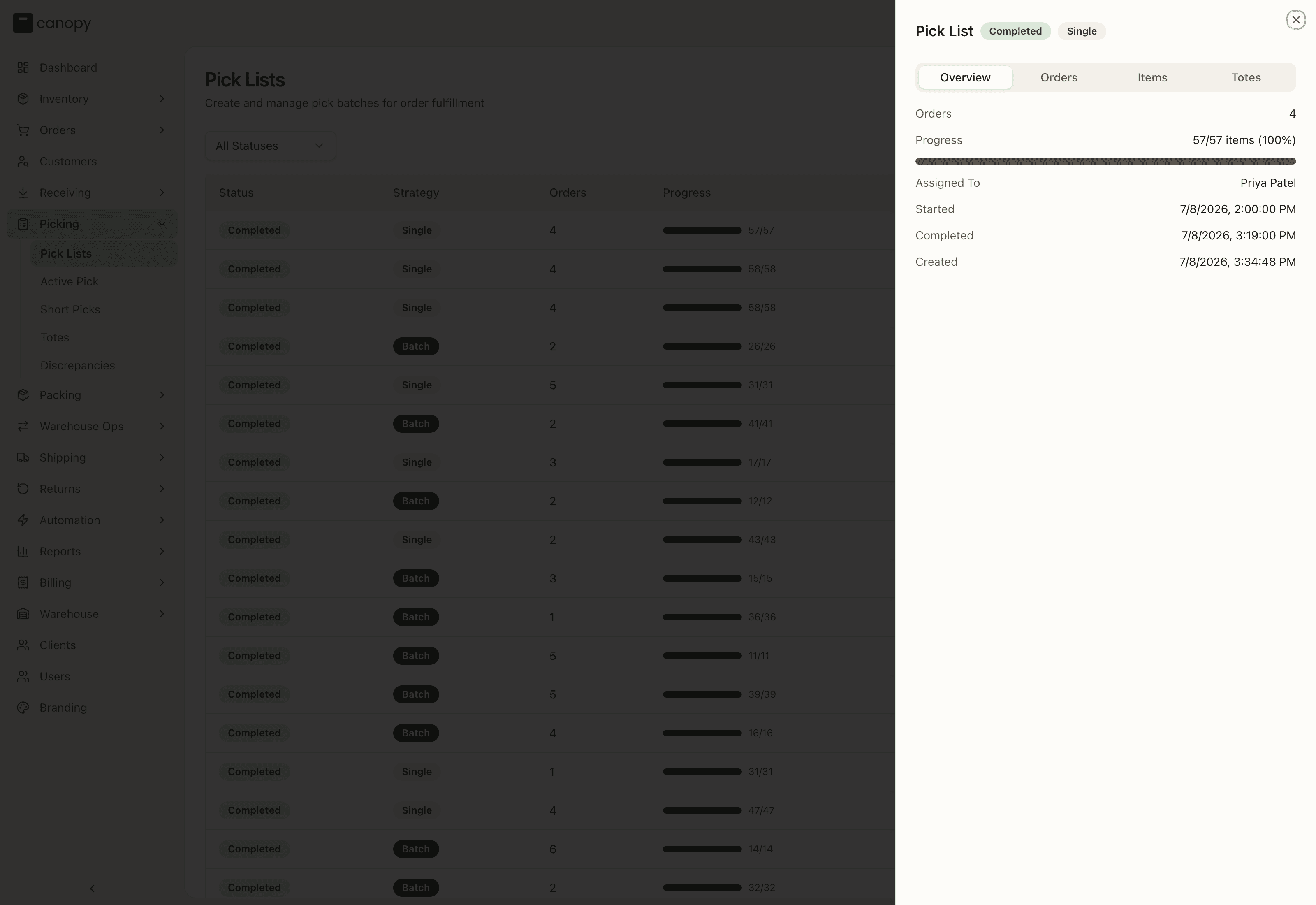The height and width of the screenshot is (905, 1316).
Task: Click the Orders cart icon
Action: pos(23,130)
